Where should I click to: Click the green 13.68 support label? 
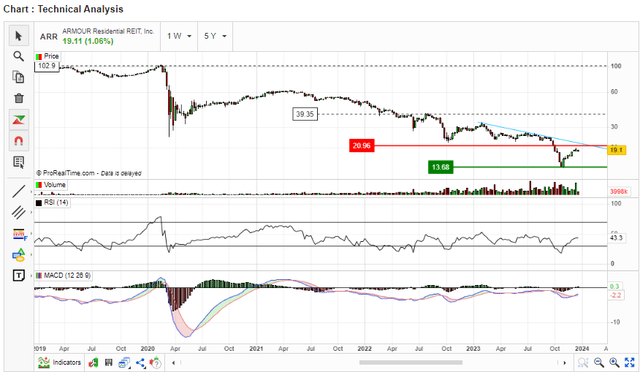tap(440, 167)
